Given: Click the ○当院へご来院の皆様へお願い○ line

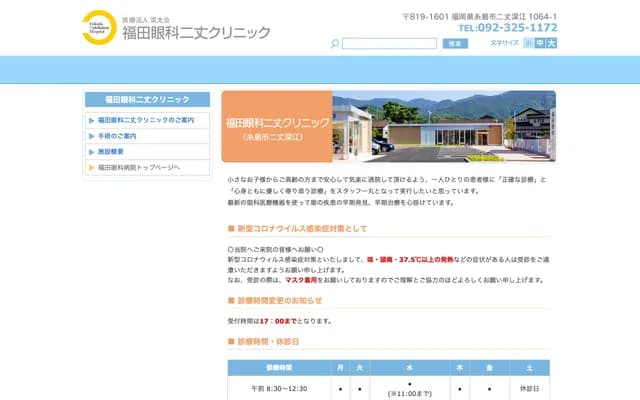Looking at the screenshot, I should tap(276, 249).
